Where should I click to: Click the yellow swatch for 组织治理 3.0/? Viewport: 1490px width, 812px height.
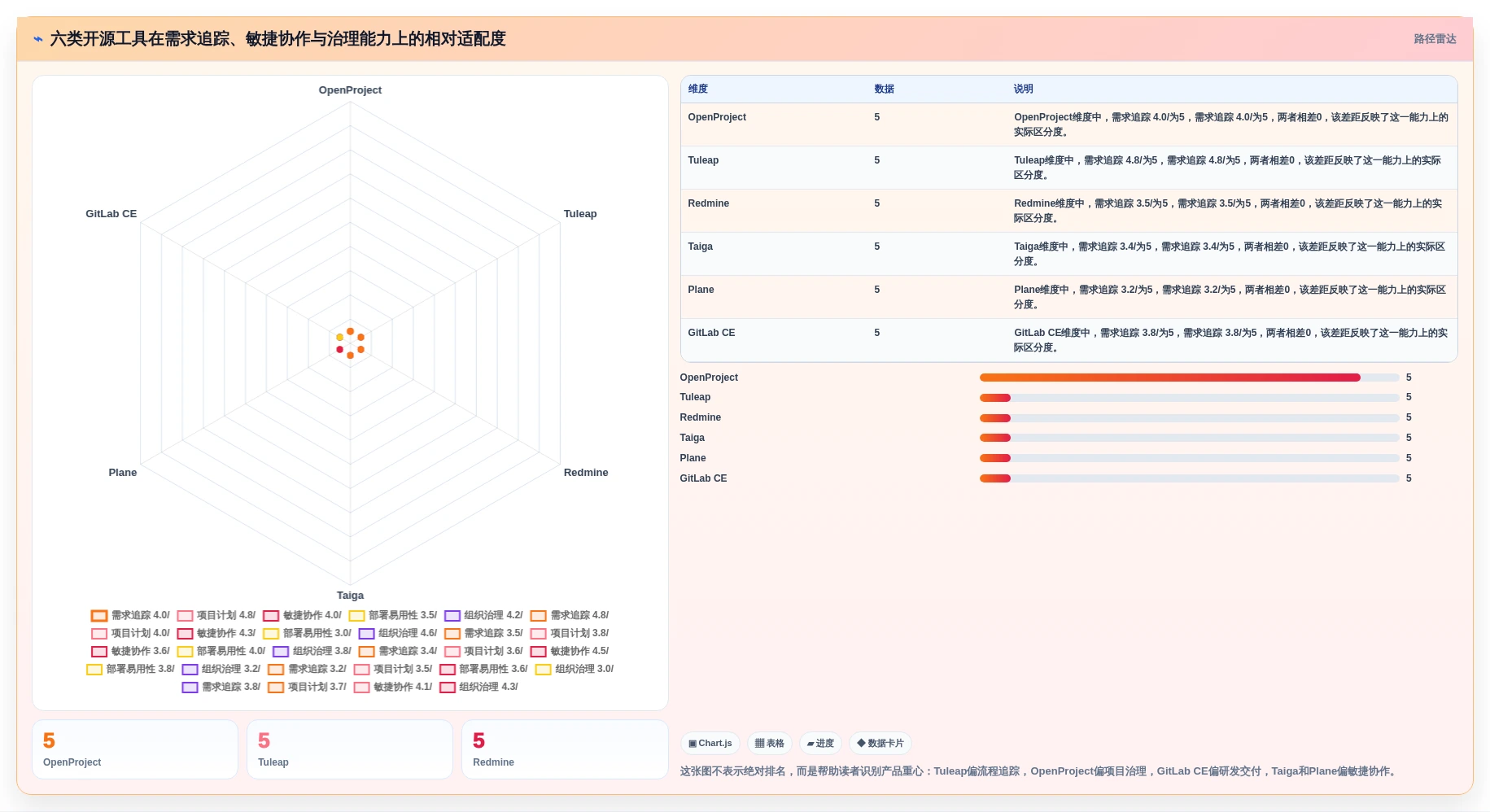click(x=544, y=670)
